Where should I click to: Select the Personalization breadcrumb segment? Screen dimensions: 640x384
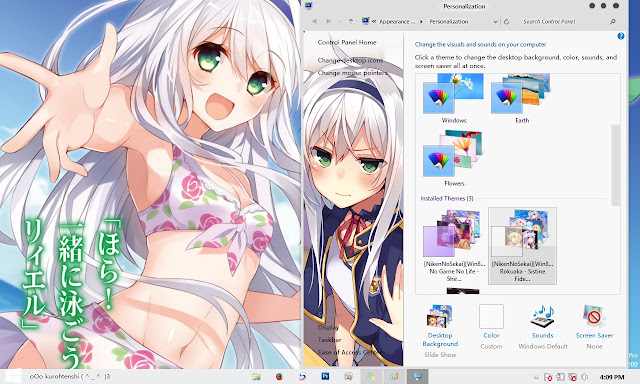pos(449,22)
